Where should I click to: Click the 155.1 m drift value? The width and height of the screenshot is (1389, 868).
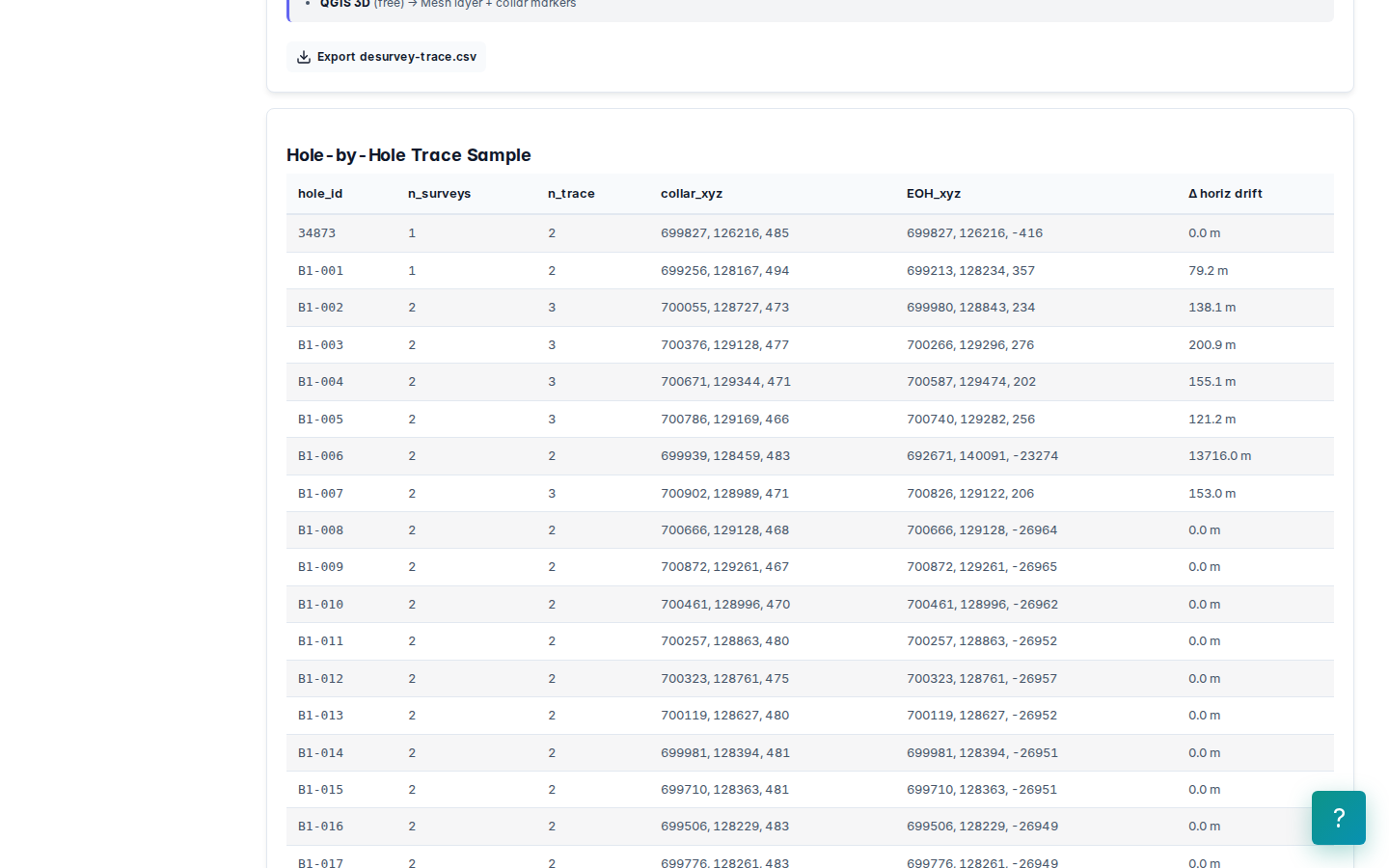(1212, 382)
